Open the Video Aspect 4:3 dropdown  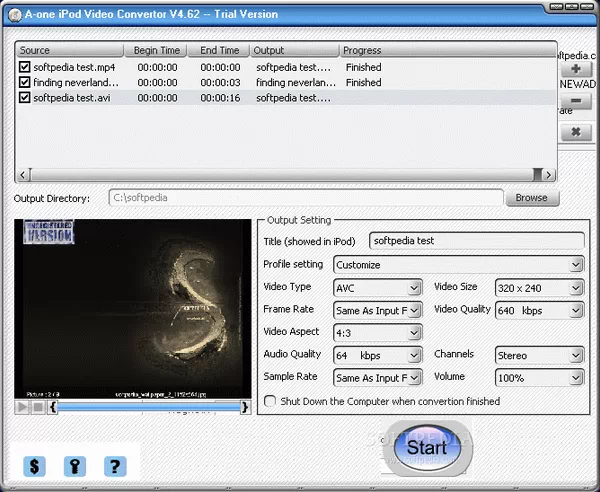tap(414, 333)
